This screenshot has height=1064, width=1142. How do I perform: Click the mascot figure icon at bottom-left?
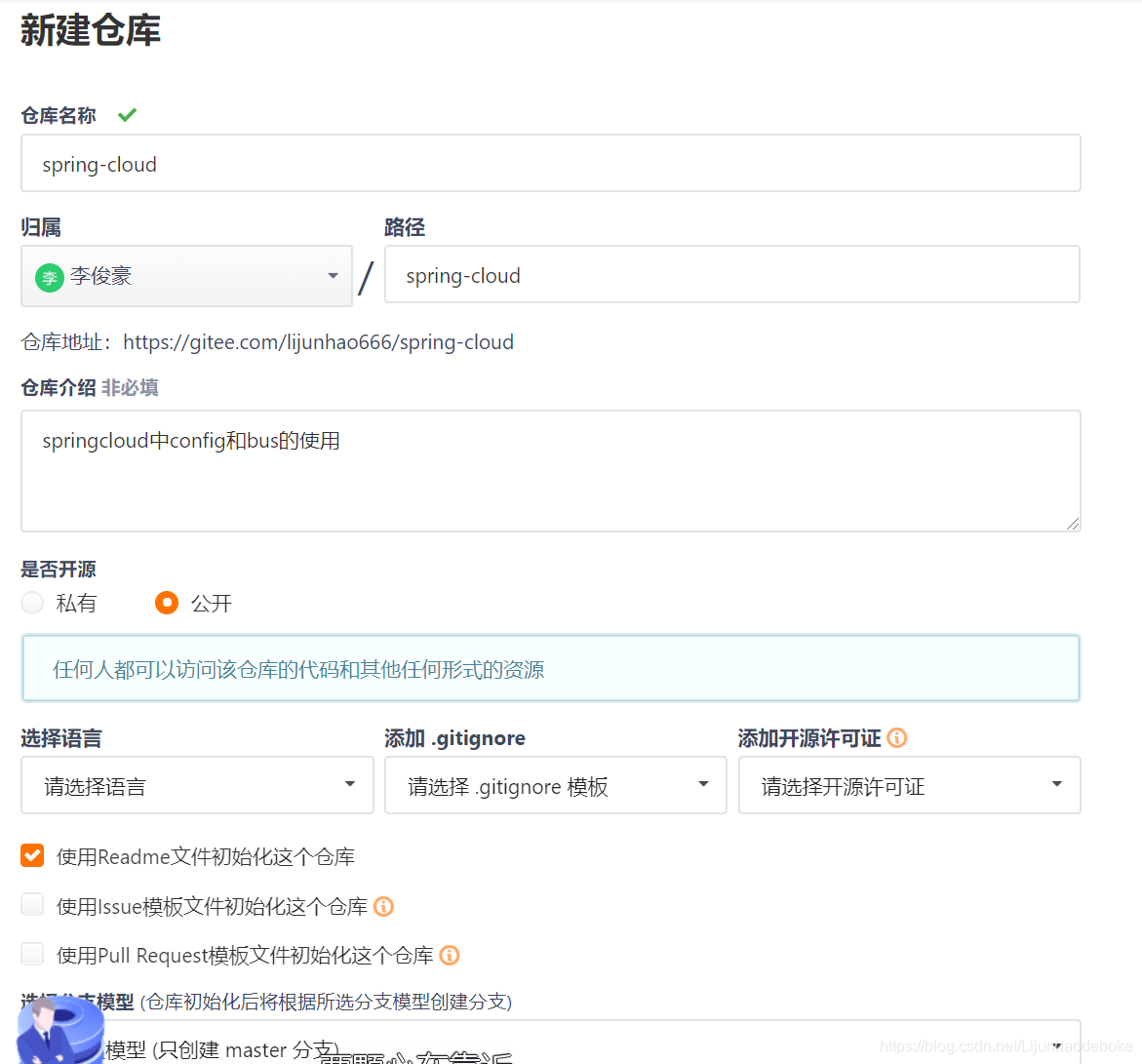click(59, 1031)
